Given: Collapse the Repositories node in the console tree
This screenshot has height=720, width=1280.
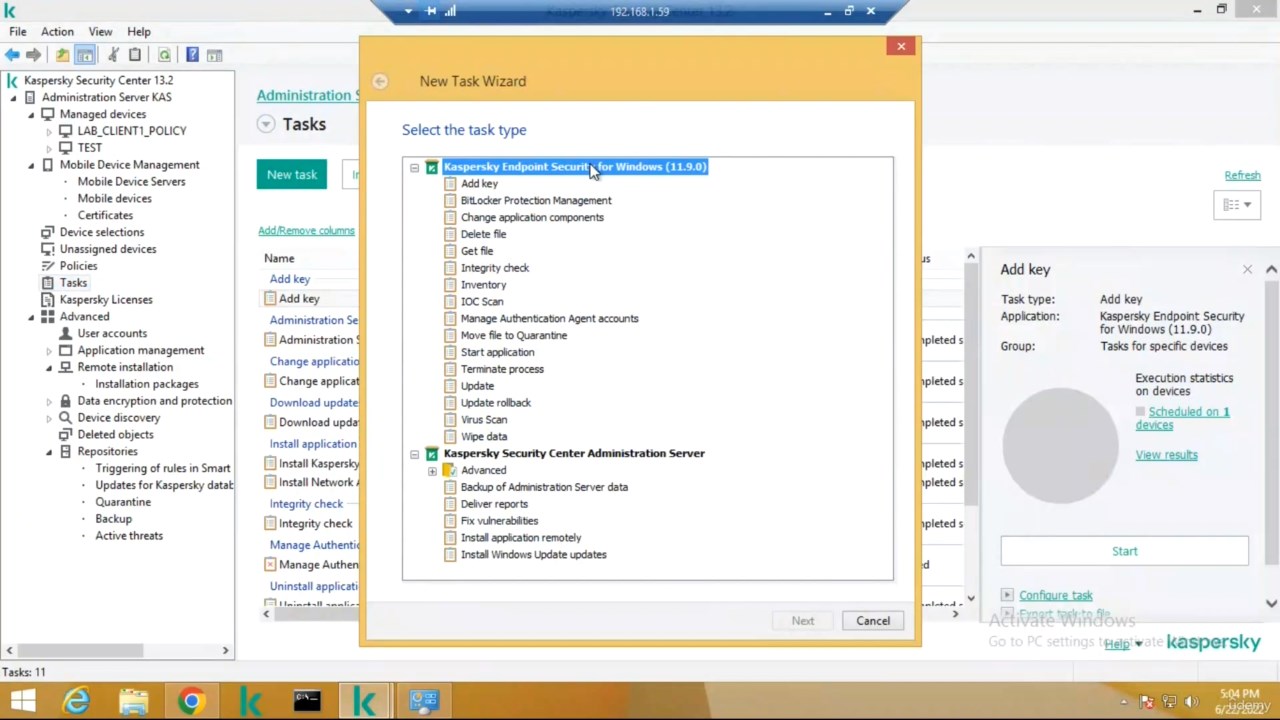Looking at the screenshot, I should 49,452.
